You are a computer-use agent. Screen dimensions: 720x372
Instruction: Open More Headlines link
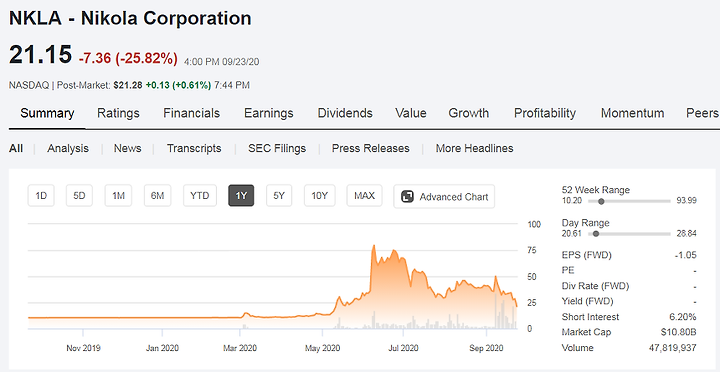click(x=474, y=148)
